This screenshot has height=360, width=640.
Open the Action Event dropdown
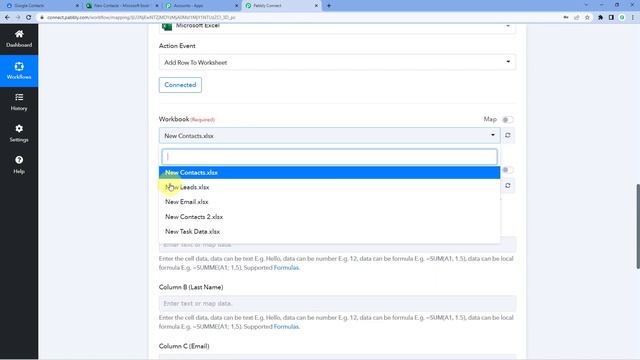pyautogui.click(x=337, y=62)
